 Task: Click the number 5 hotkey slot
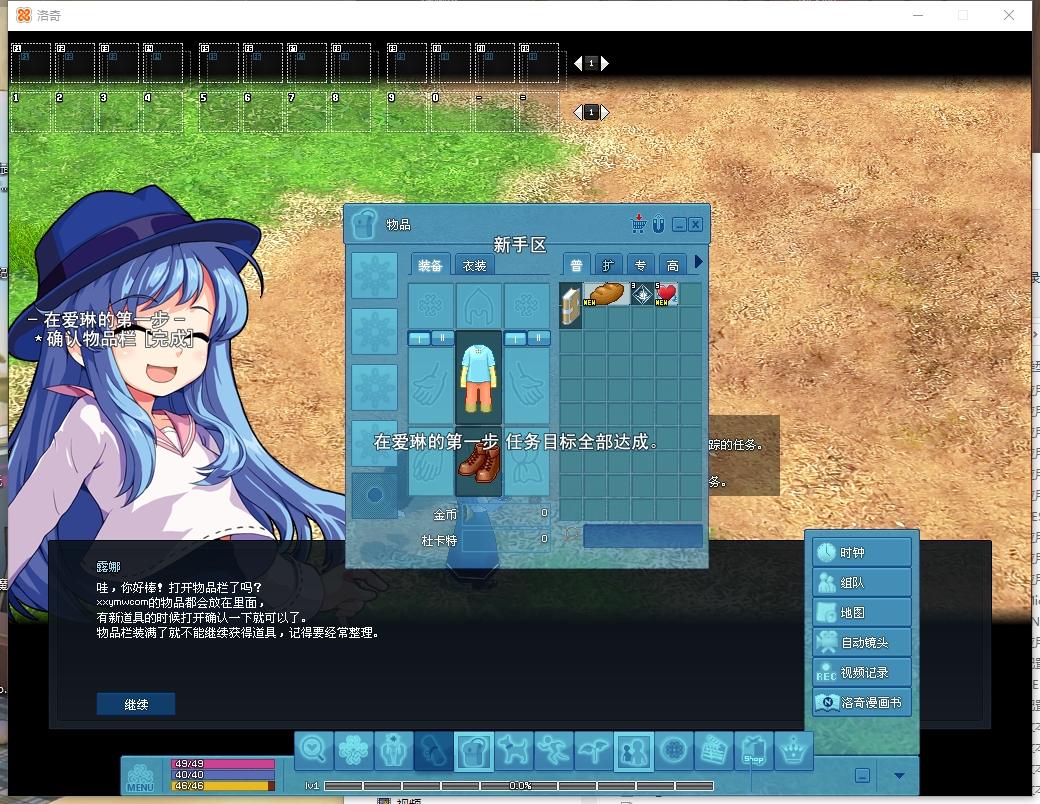point(219,111)
